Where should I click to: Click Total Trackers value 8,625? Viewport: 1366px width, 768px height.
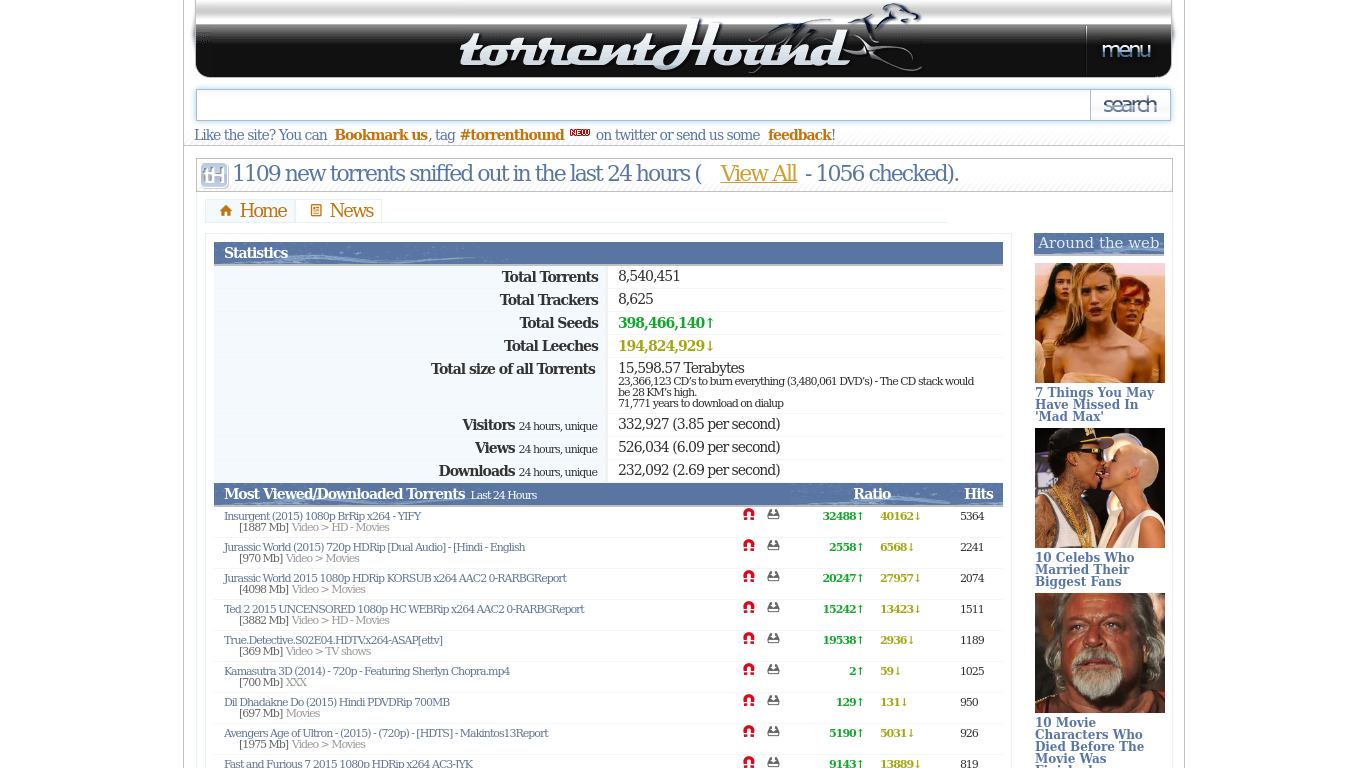pos(636,299)
